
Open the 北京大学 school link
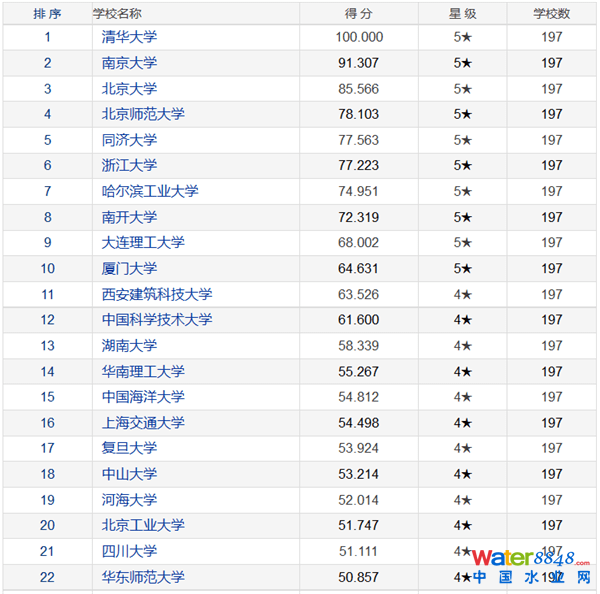tap(129, 89)
